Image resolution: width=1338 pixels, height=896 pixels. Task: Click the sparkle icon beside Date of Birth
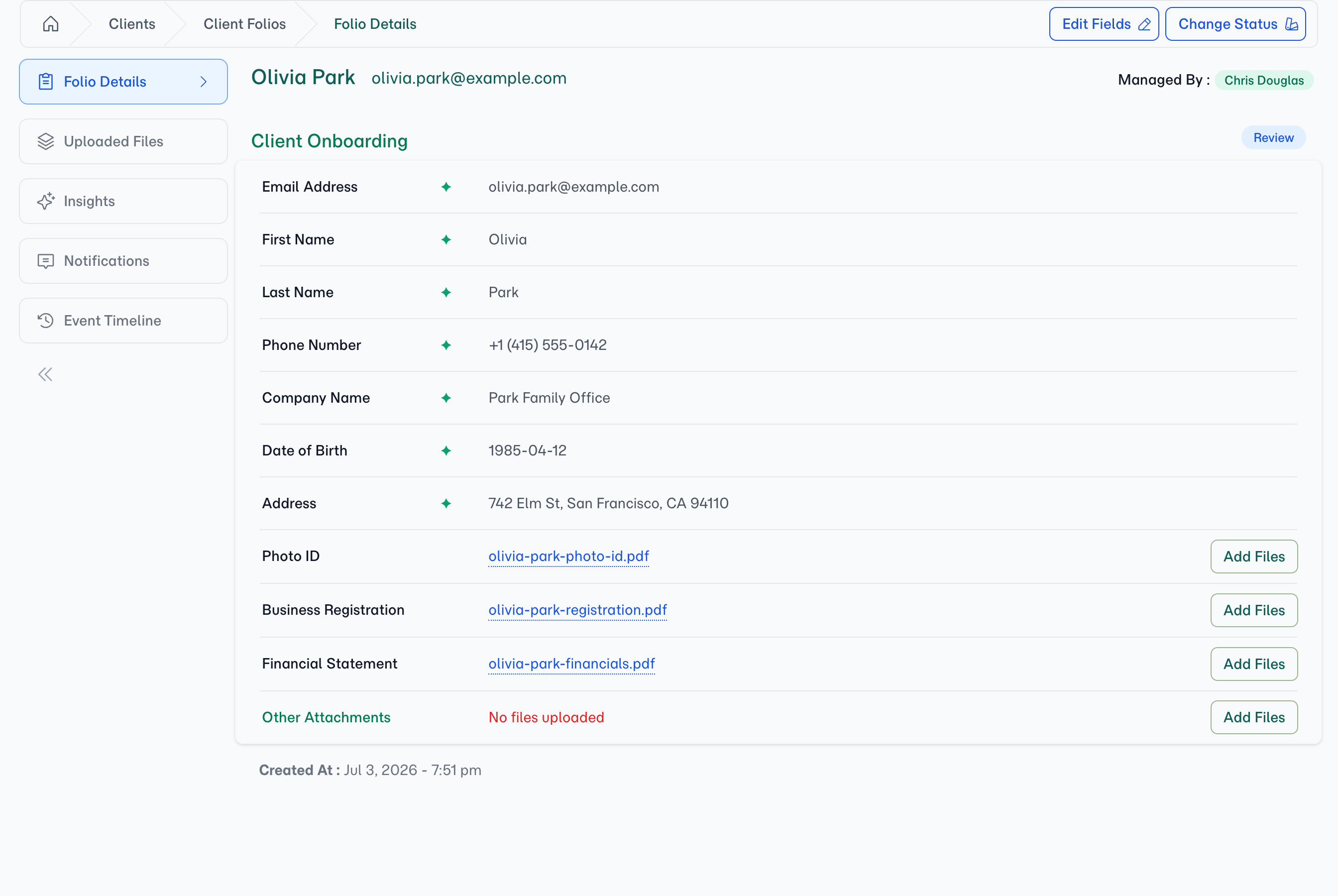click(446, 450)
